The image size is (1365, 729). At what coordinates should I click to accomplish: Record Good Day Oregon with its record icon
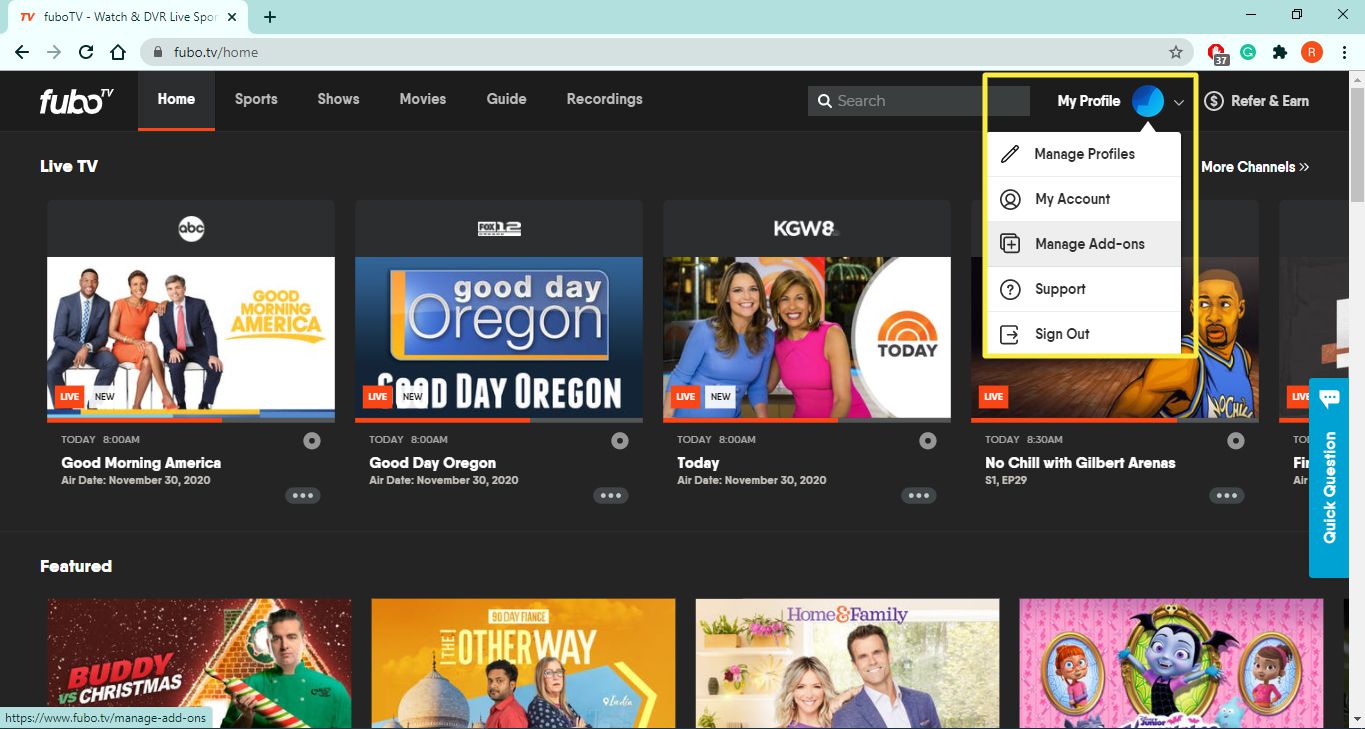coord(620,440)
